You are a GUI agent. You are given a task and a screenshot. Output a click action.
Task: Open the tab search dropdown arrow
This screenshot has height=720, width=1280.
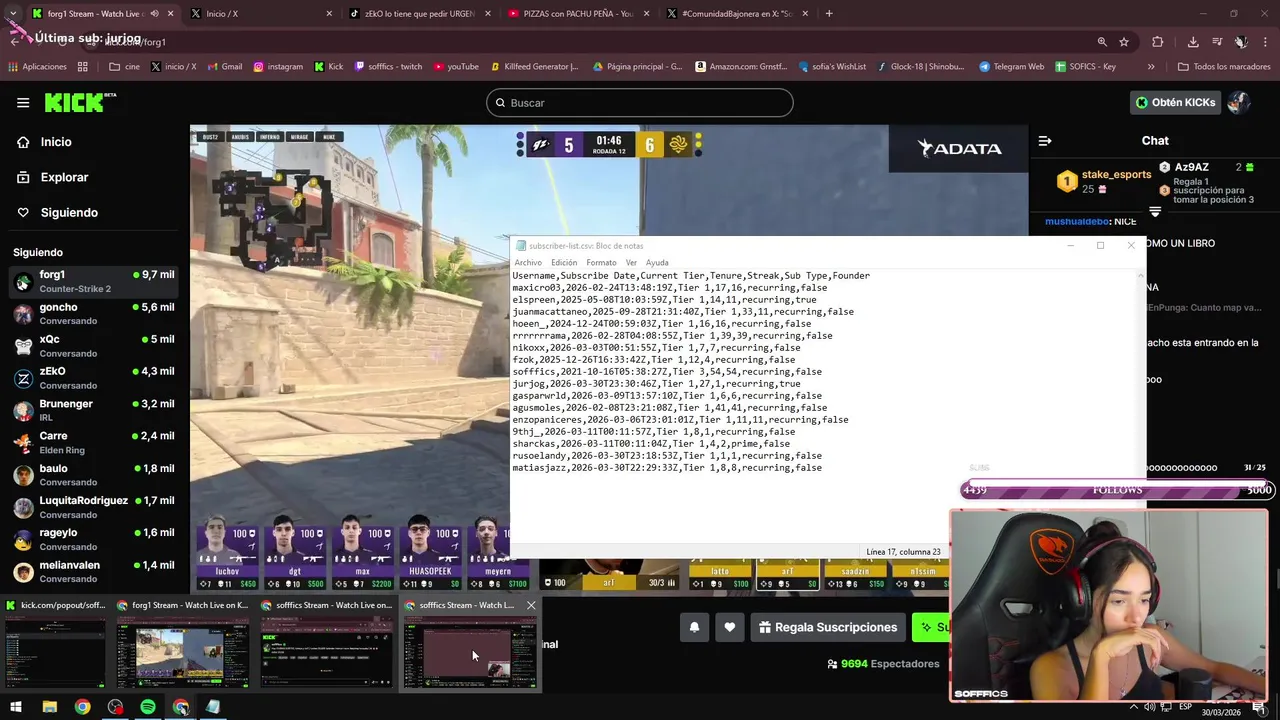click(14, 14)
